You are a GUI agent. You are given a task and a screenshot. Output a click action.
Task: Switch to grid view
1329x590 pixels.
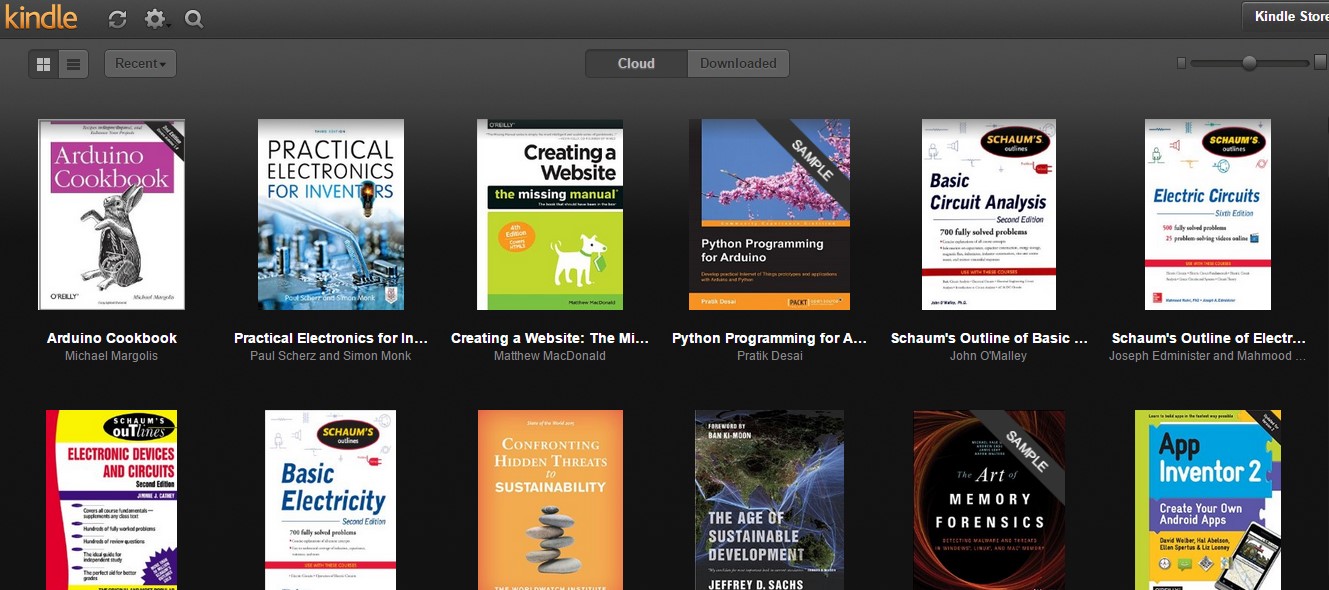click(43, 64)
